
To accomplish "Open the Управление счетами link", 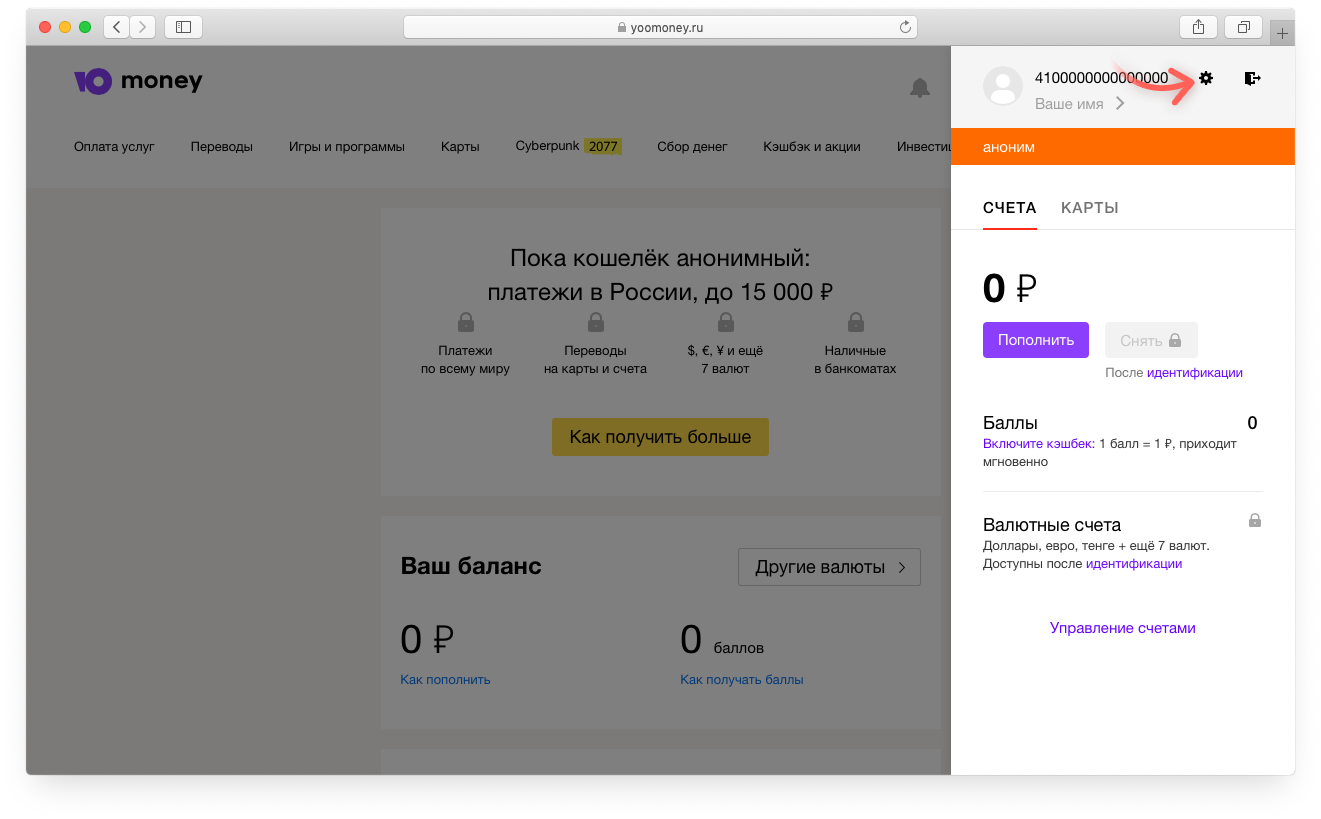I will [x=1122, y=628].
